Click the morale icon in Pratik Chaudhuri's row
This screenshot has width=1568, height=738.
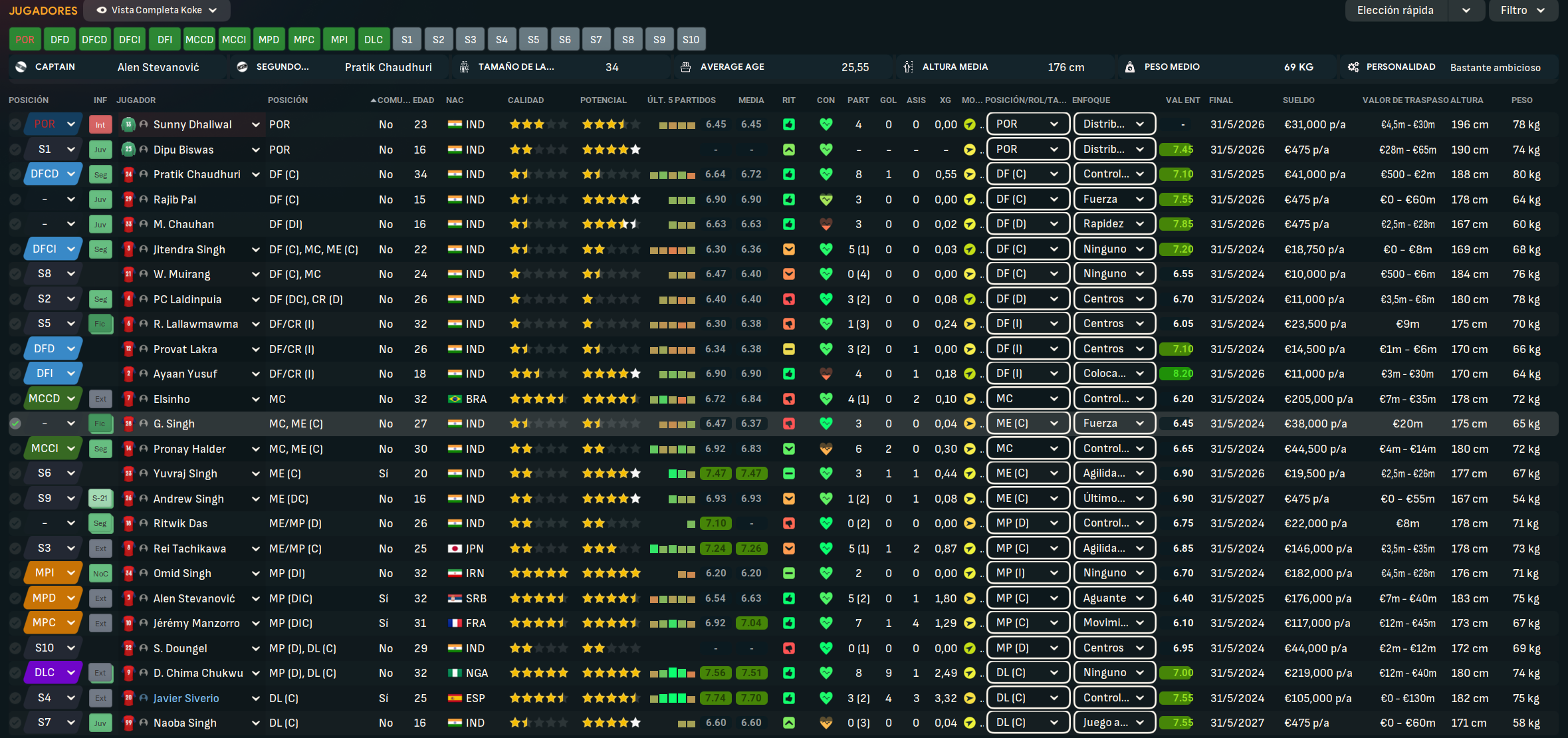tap(970, 174)
